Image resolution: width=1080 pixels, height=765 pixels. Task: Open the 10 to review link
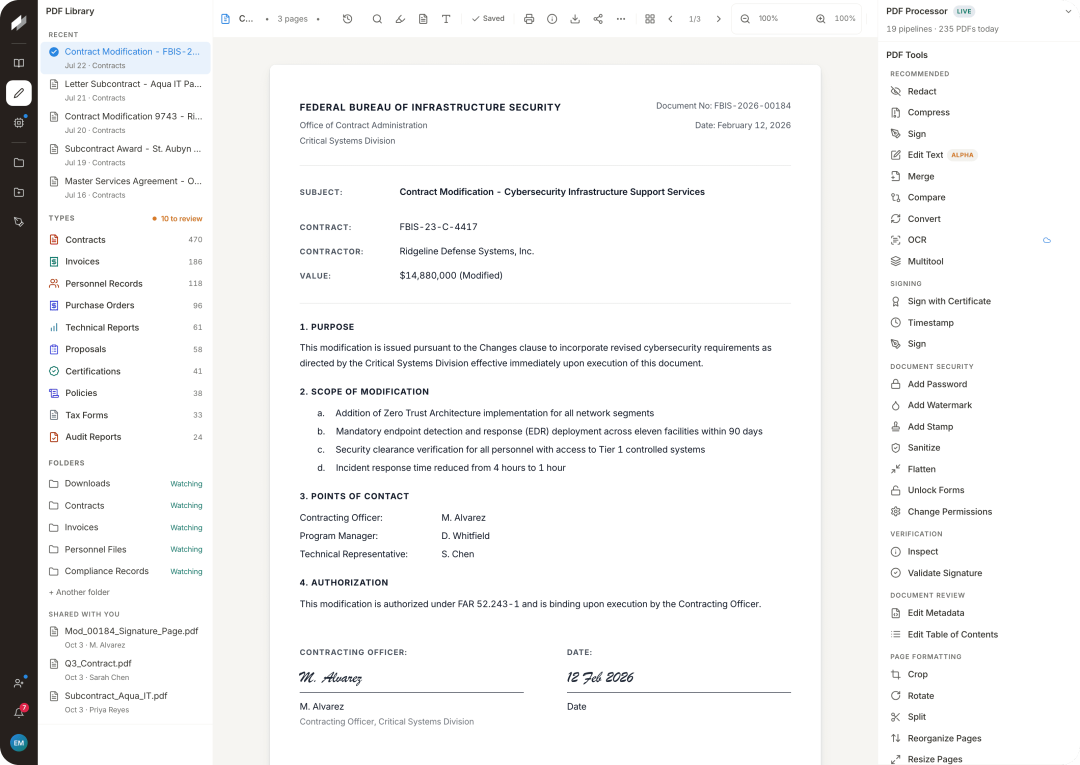tap(178, 218)
